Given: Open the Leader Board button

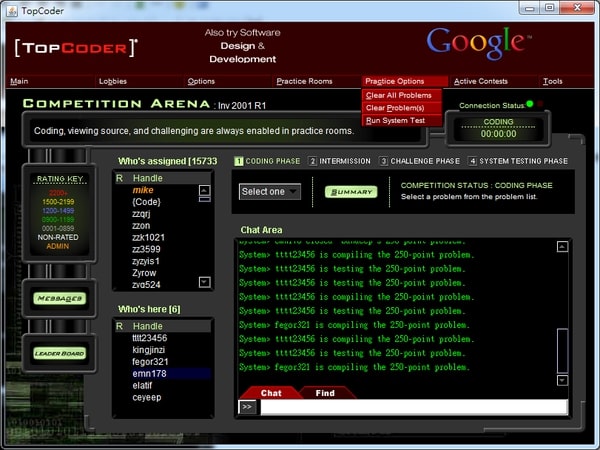Looking at the screenshot, I should 60,353.
